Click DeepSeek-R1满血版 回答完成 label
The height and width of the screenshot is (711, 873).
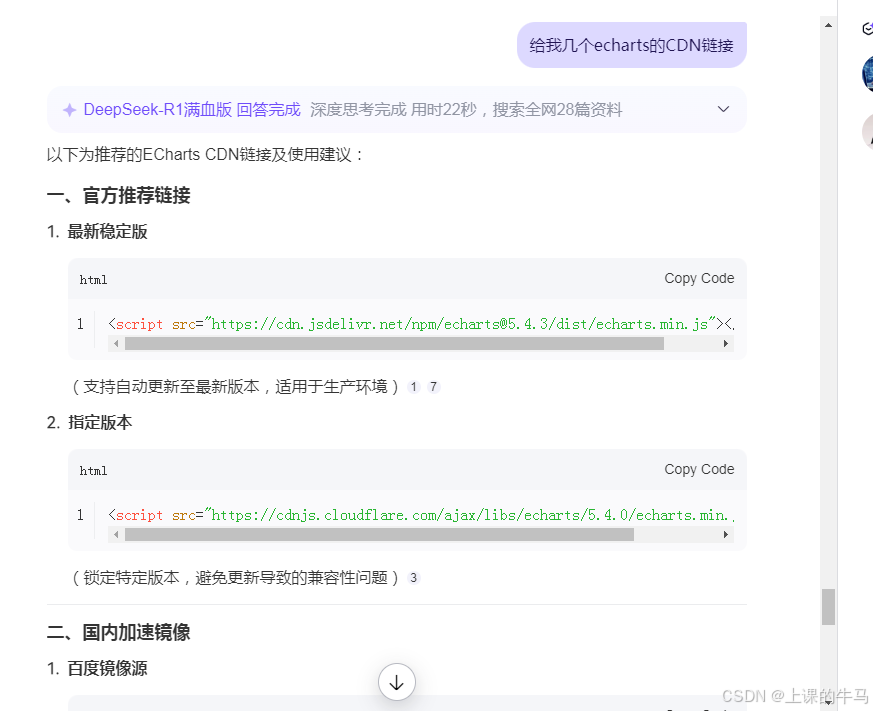pos(192,110)
